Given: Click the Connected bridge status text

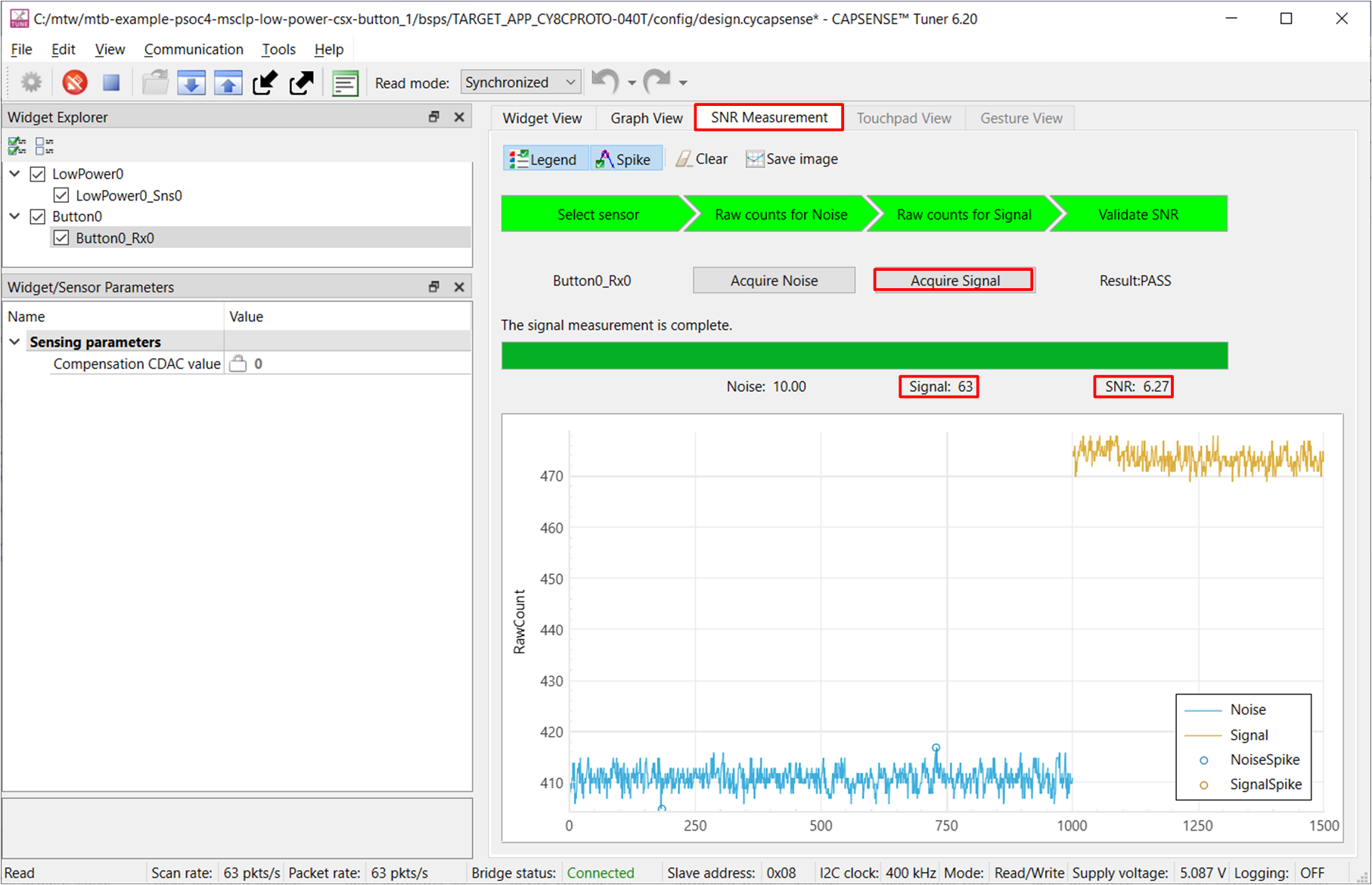Looking at the screenshot, I should (x=601, y=873).
